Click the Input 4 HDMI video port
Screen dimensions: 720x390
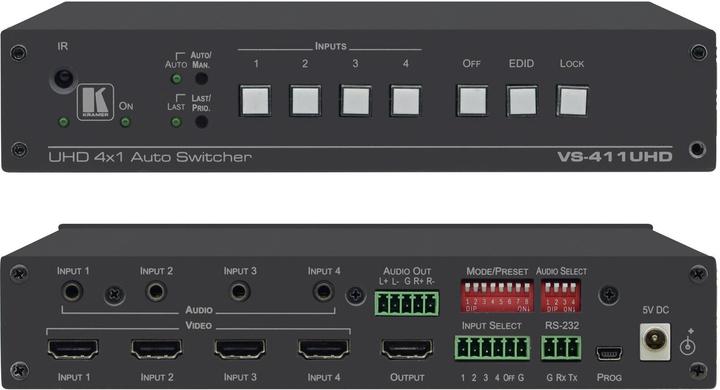click(324, 350)
